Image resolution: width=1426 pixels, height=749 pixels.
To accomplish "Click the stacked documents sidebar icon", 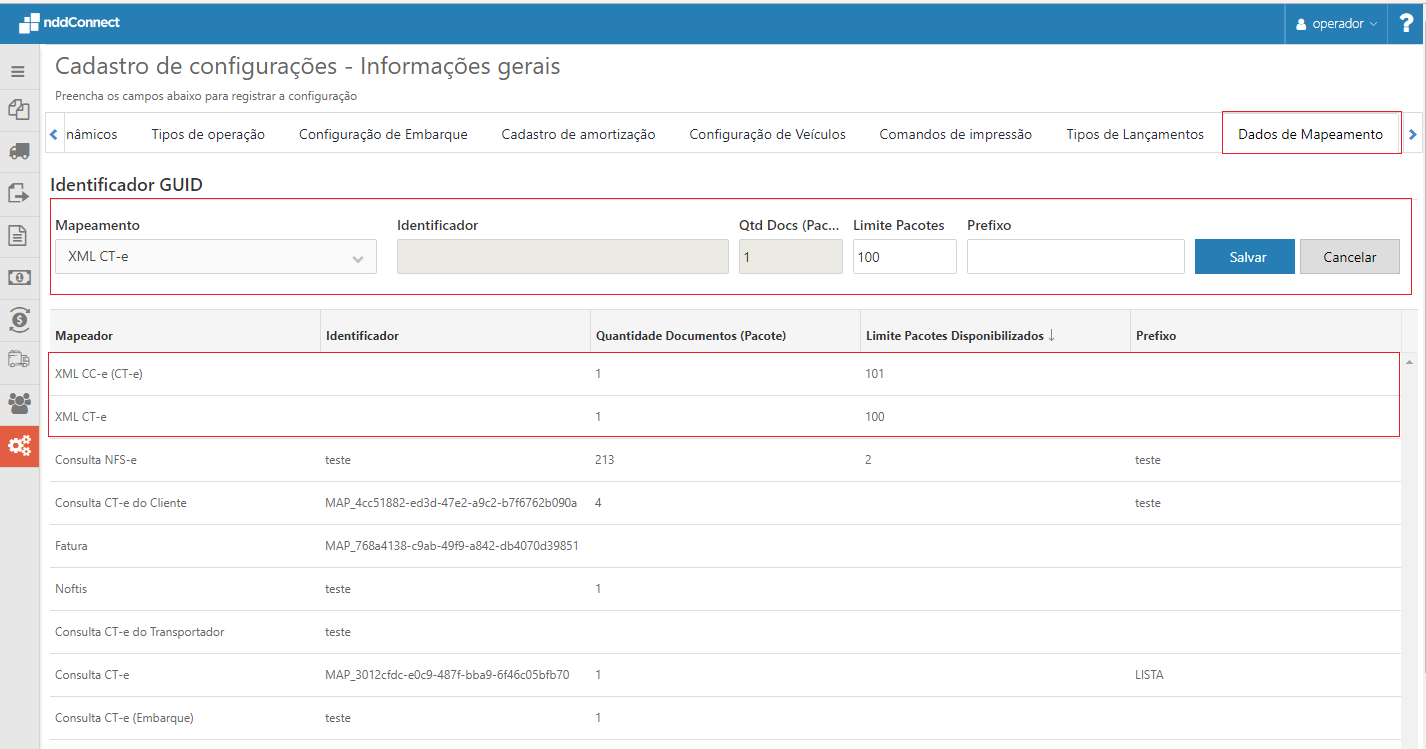I will coord(18,109).
